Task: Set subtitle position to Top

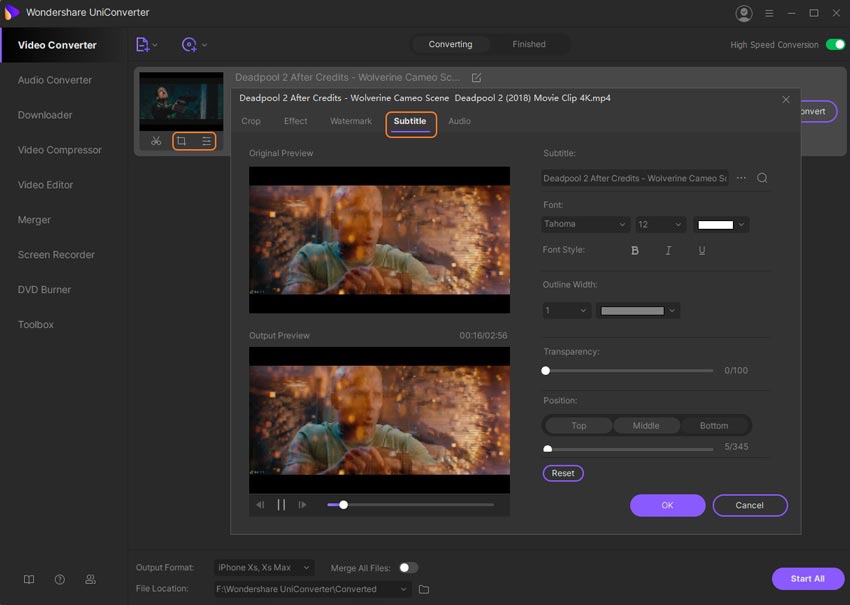Action: coord(578,426)
